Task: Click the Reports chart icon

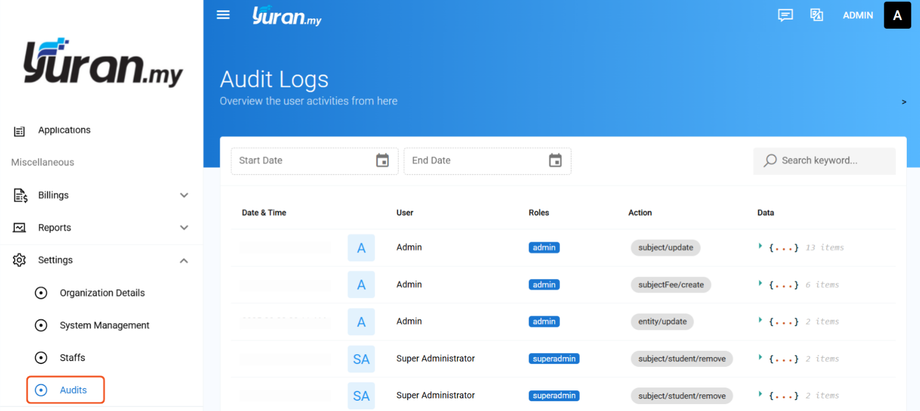Action: pos(19,228)
